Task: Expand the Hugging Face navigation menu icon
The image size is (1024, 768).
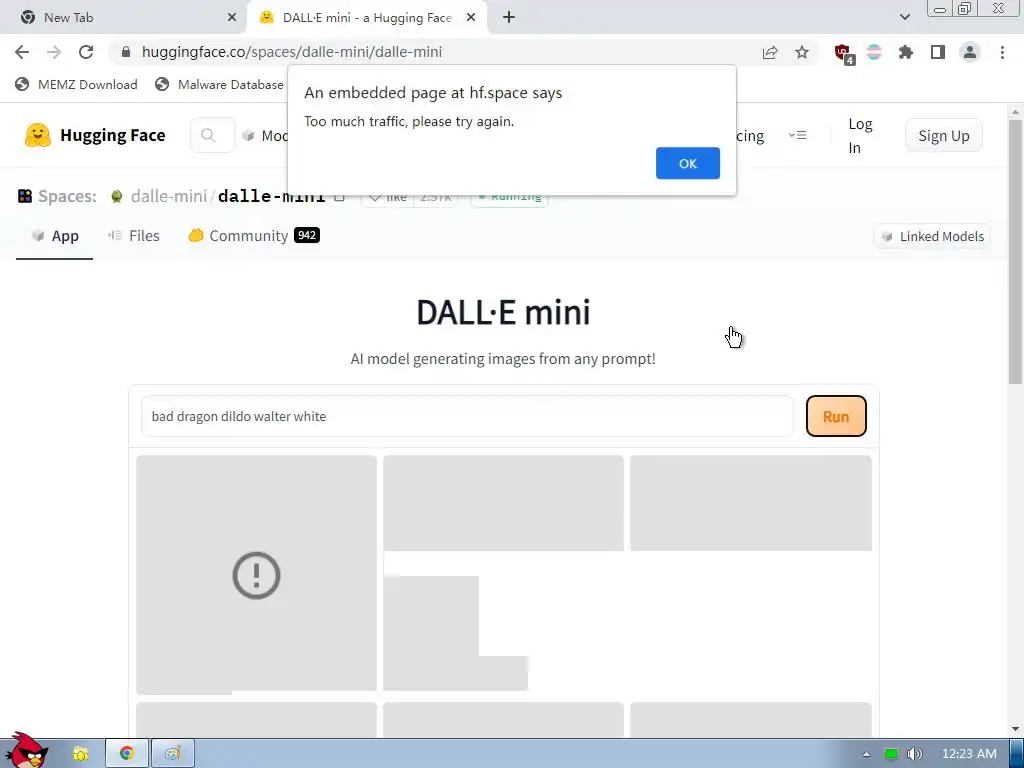Action: [x=797, y=135]
